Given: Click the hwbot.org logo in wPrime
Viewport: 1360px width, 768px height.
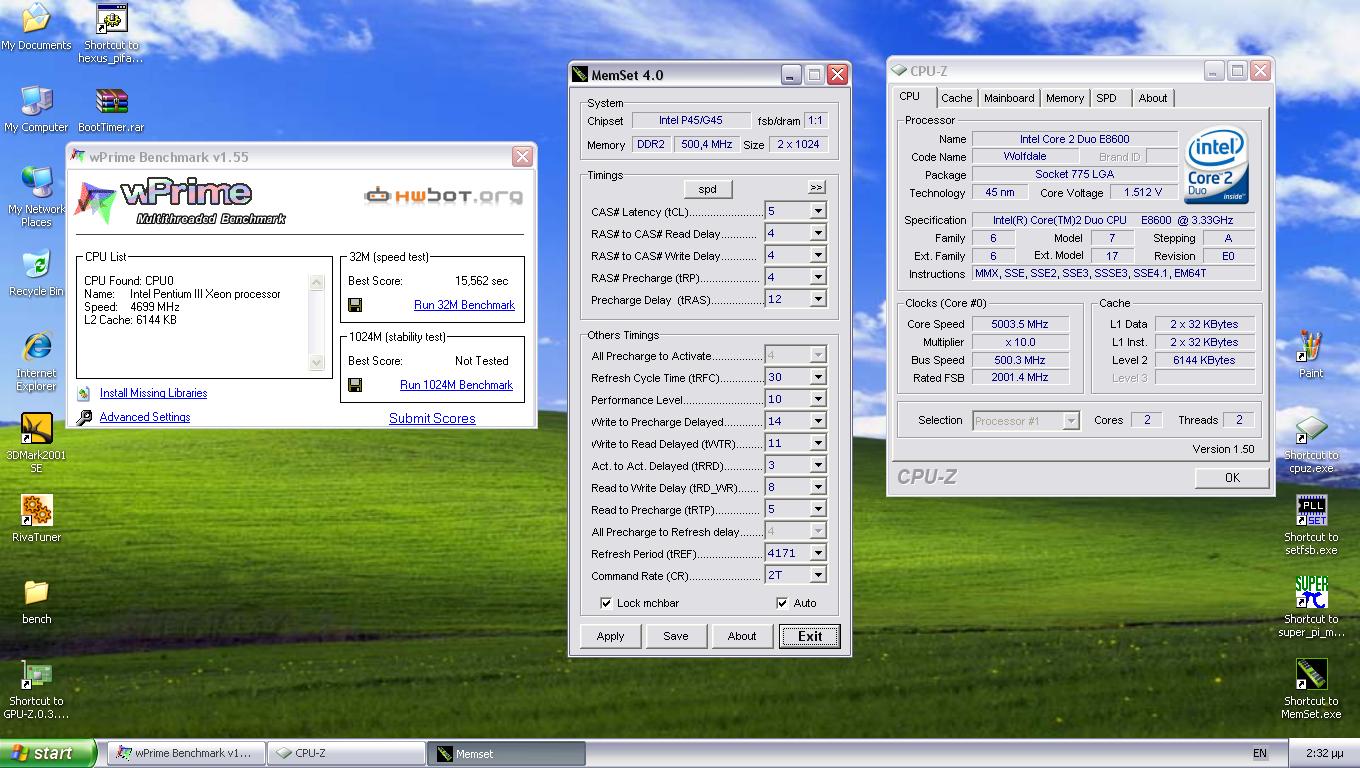Looking at the screenshot, I should click(x=443, y=196).
